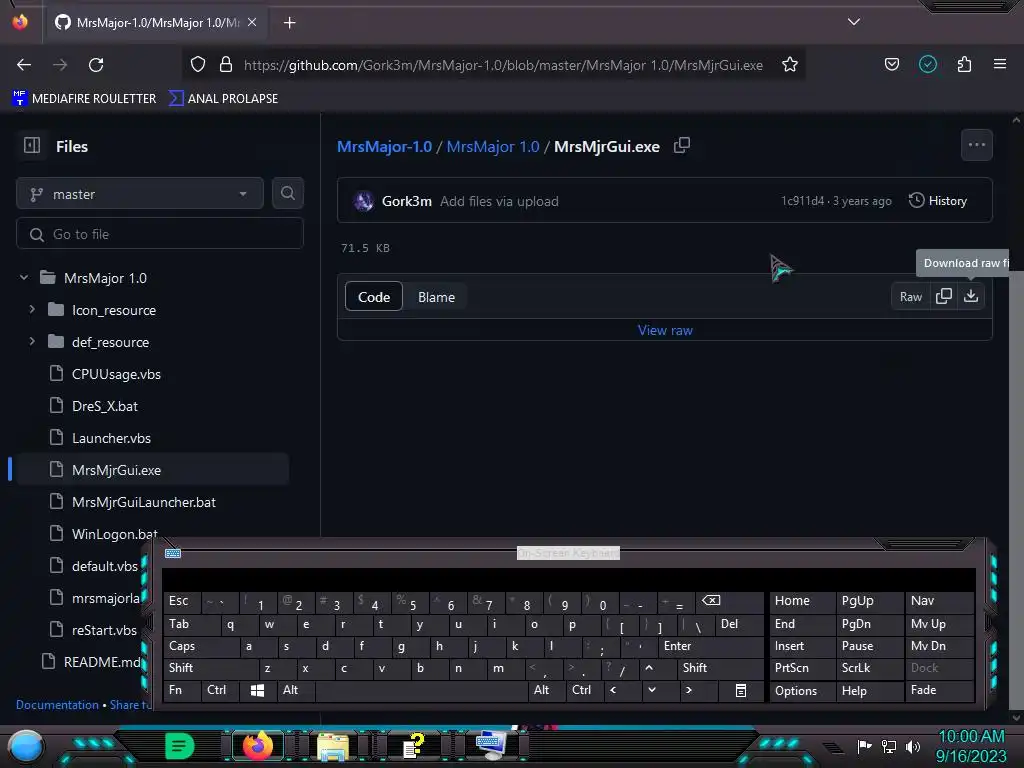Open file explorer from taskbar
The height and width of the screenshot is (768, 1024).
point(332,746)
